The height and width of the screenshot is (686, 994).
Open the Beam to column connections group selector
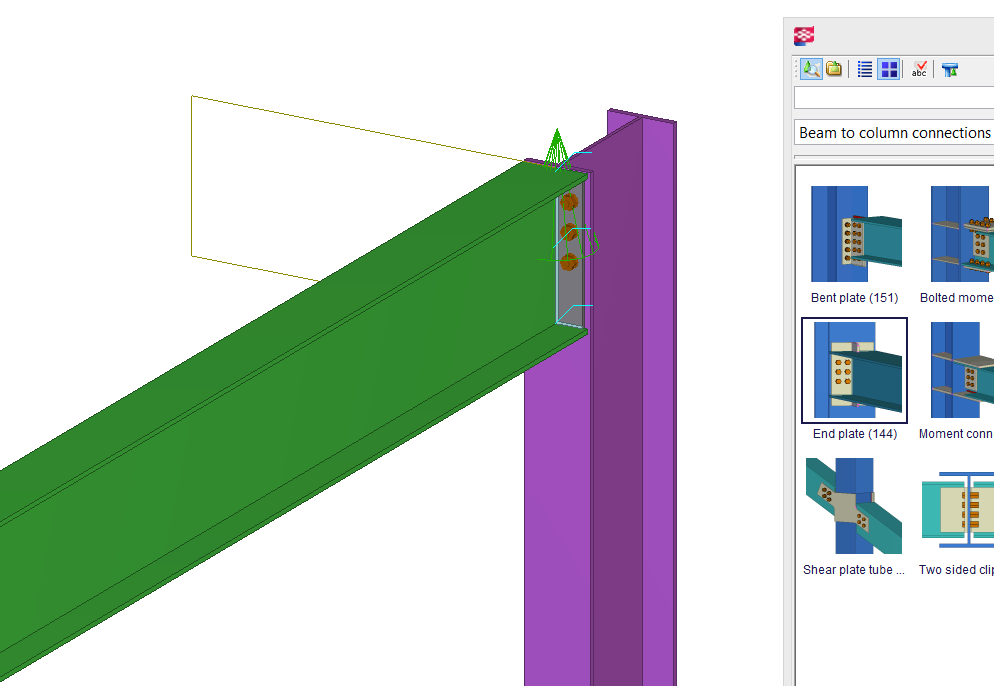(x=892, y=132)
